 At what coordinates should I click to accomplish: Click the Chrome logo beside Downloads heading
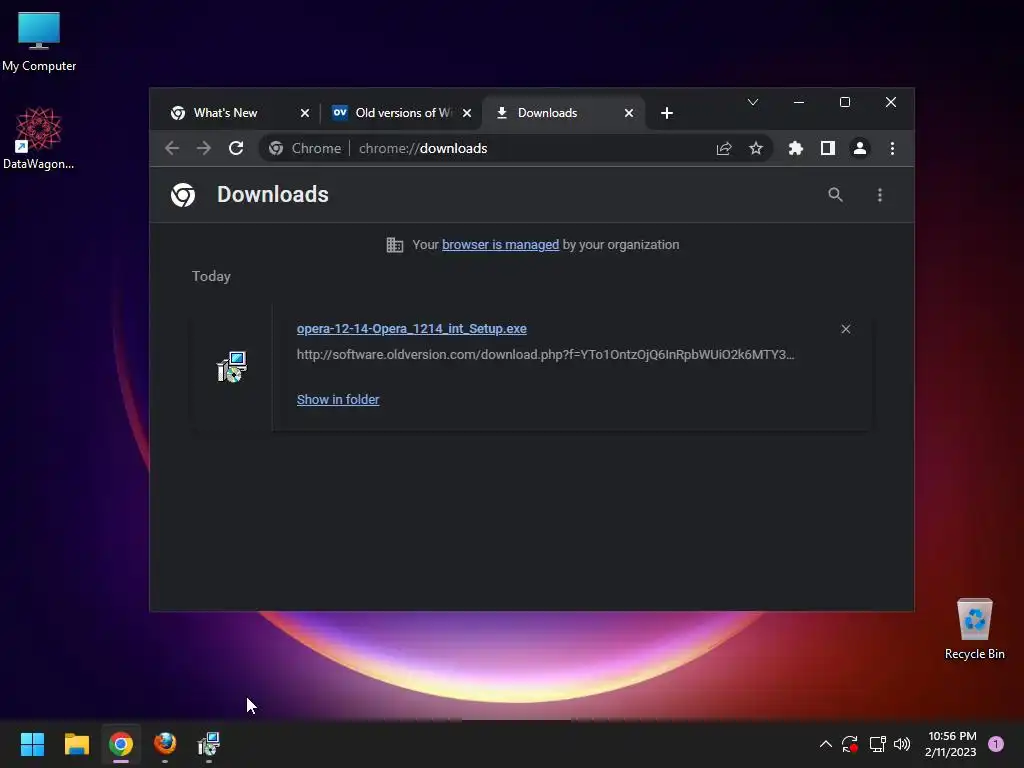pyautogui.click(x=183, y=195)
